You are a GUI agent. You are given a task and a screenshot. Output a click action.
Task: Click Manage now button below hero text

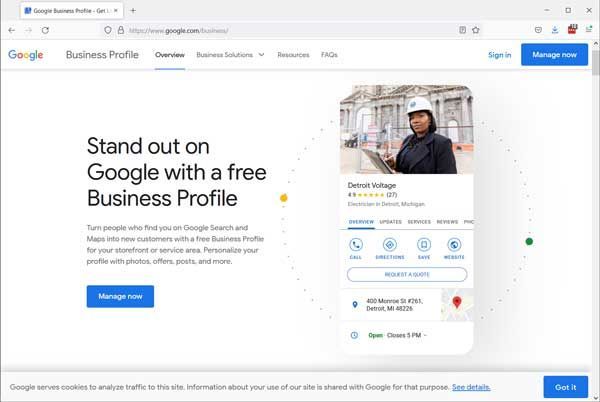coord(120,296)
